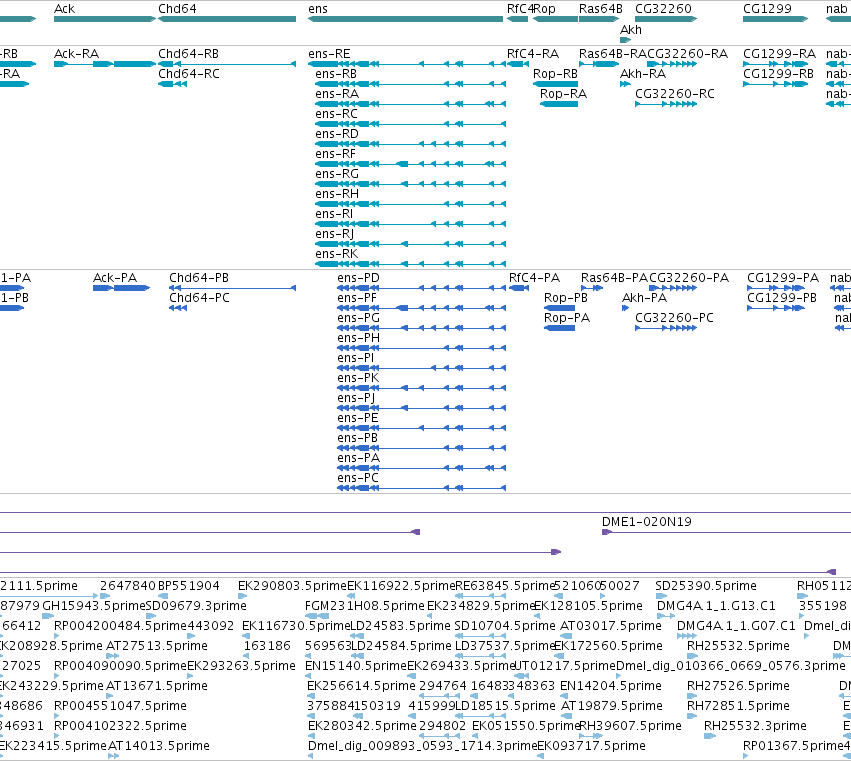851x761 pixels.
Task: Click the RfC4-PA protein label
Action: tap(535, 278)
